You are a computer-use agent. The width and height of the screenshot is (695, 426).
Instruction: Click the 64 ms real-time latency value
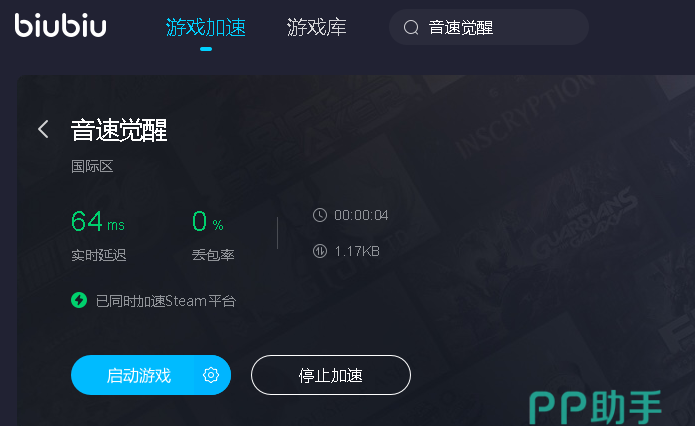98,221
